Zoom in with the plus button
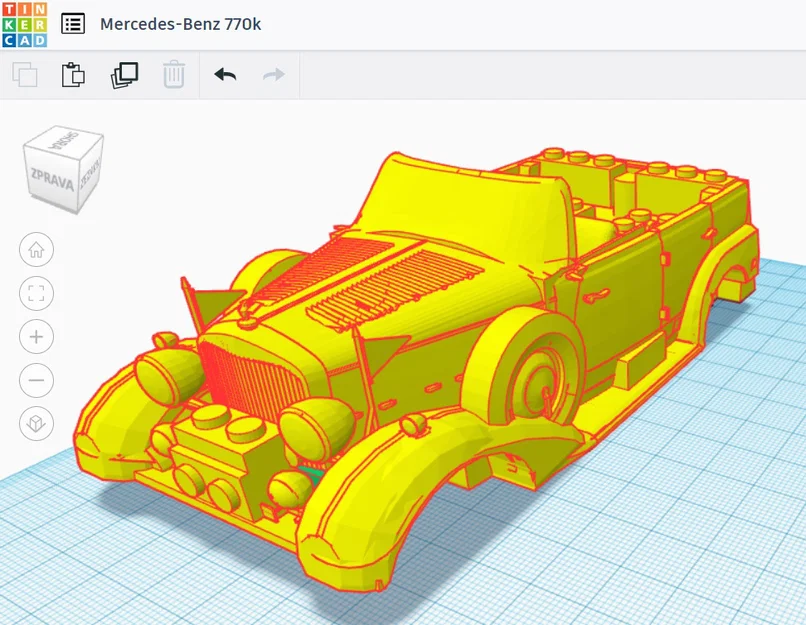806x625 pixels. coord(36,337)
